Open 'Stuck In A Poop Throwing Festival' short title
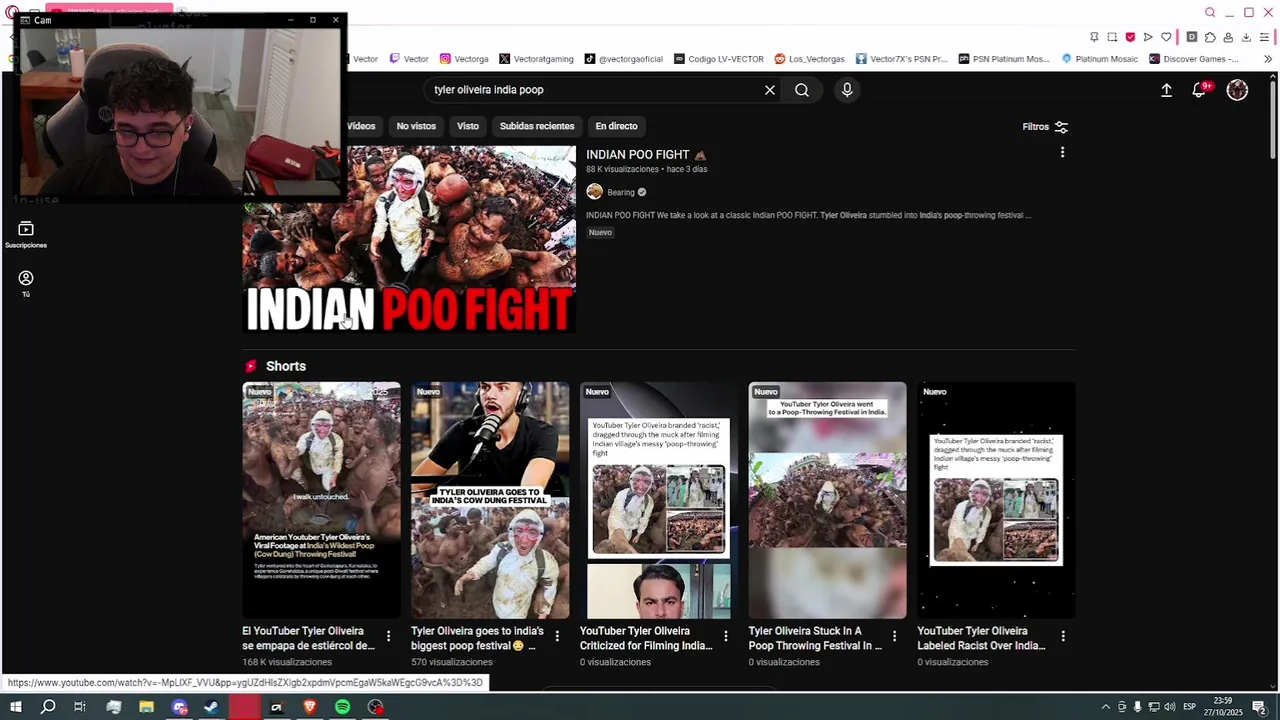Image resolution: width=1280 pixels, height=720 pixels. tap(815, 638)
